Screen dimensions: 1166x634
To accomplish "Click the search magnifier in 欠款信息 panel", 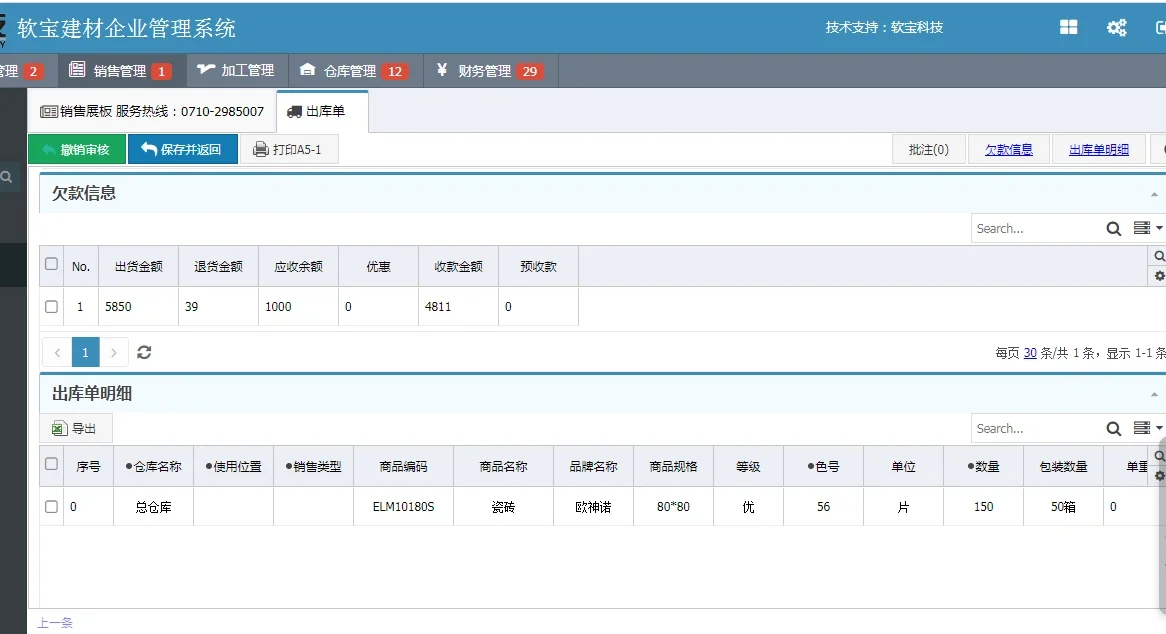I will (x=1114, y=228).
